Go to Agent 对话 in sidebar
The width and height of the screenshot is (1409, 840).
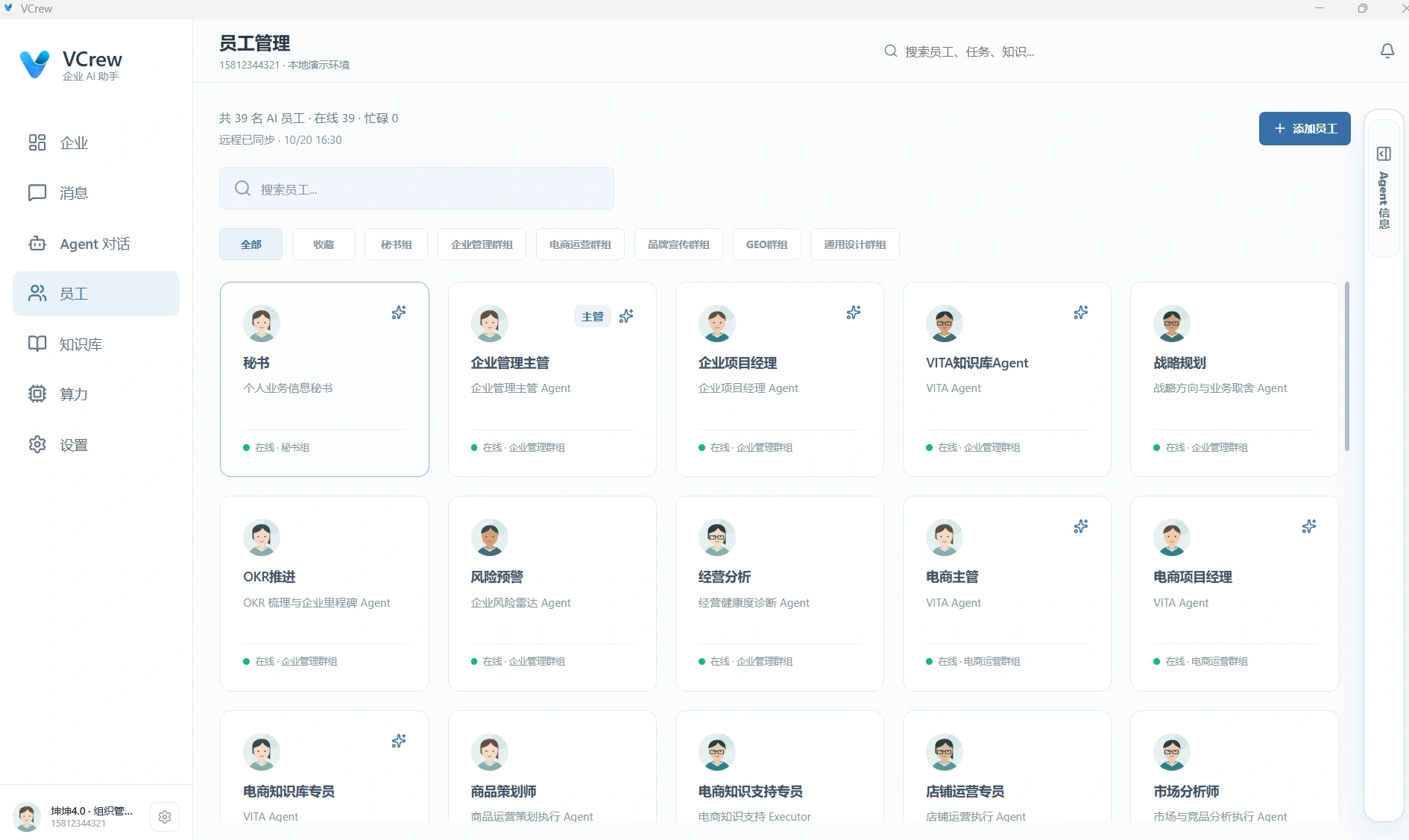[x=95, y=244]
